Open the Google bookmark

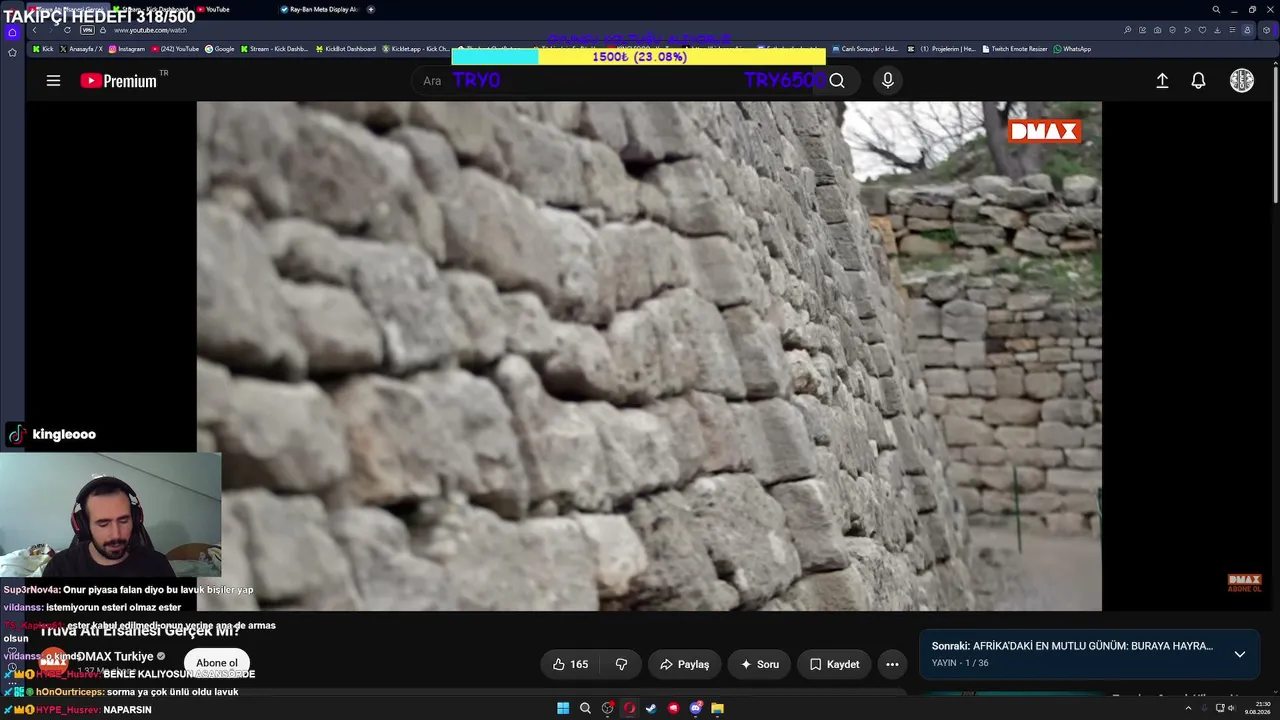[x=220, y=49]
